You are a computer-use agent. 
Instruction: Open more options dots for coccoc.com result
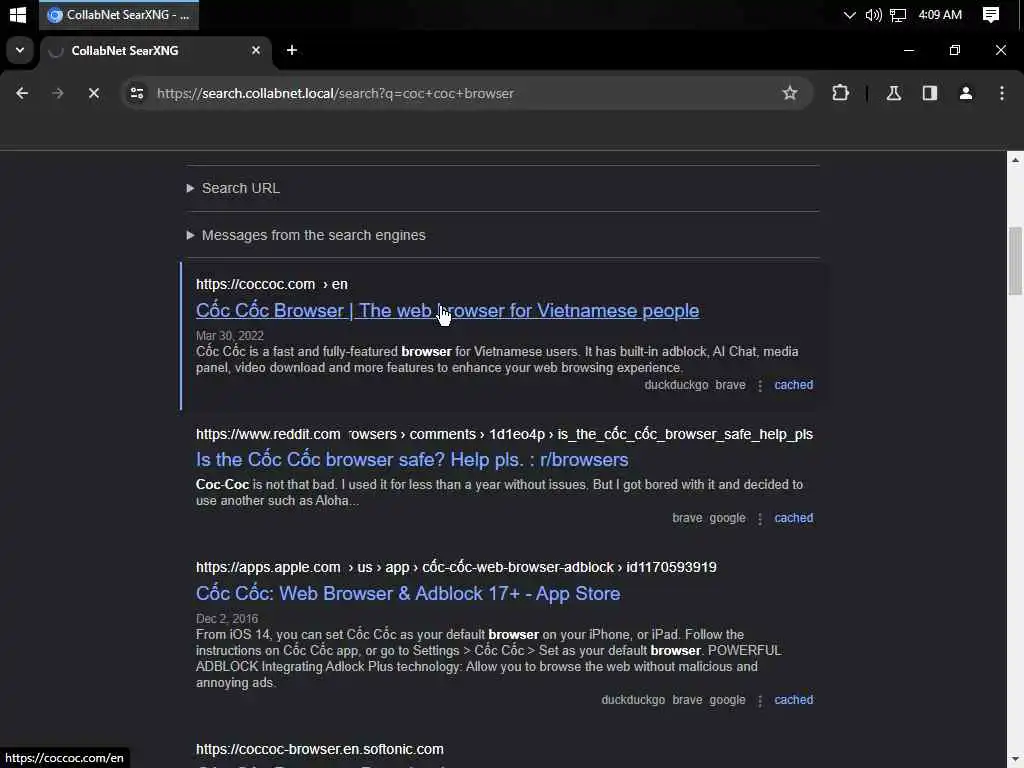tap(760, 385)
